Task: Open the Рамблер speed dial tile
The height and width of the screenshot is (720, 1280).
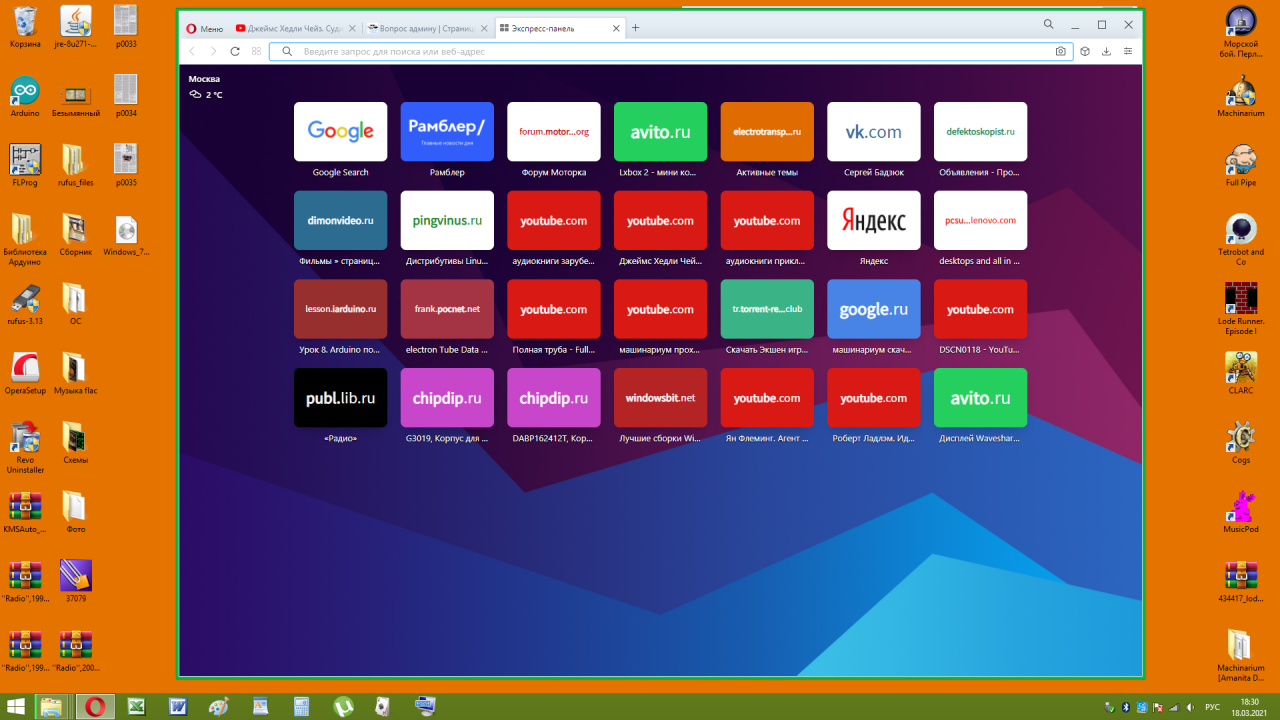Action: pos(447,131)
